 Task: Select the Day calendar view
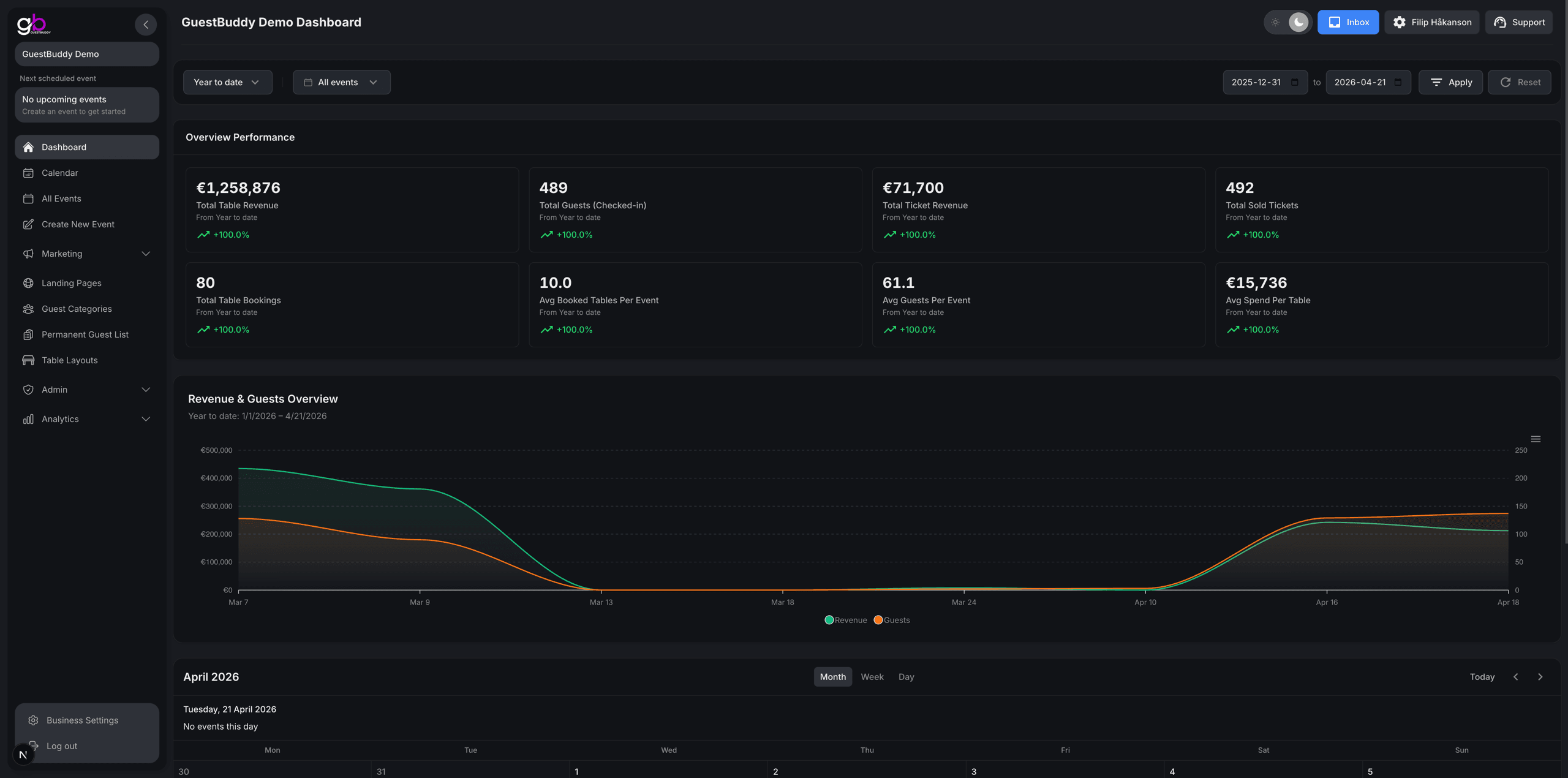(906, 677)
